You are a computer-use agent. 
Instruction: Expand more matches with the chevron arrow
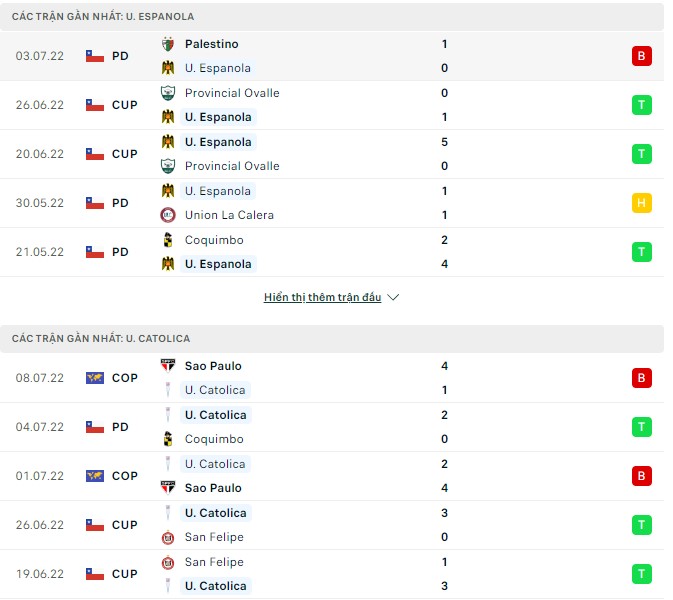(393, 298)
